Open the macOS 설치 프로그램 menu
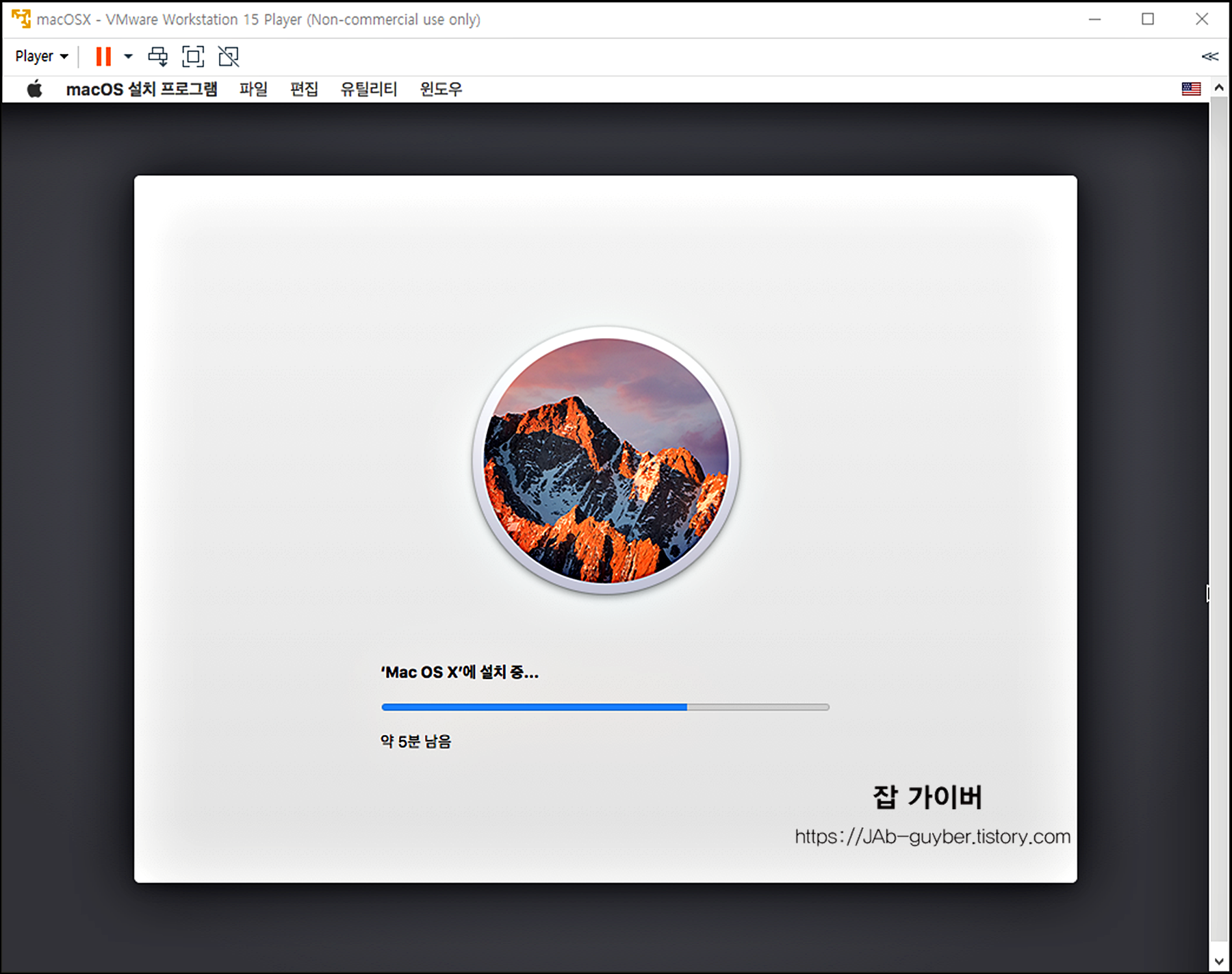Image resolution: width=1232 pixels, height=974 pixels. (141, 89)
